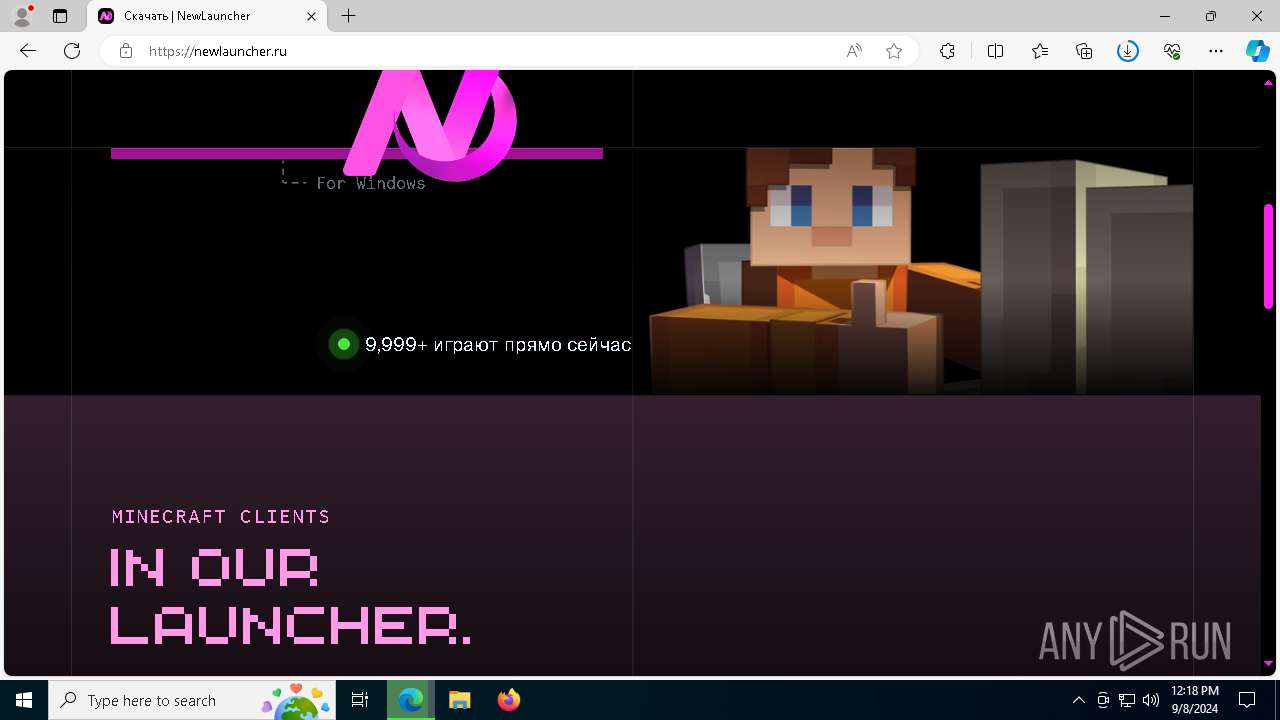
Task: Open the tab actions menu icon
Action: [60, 16]
